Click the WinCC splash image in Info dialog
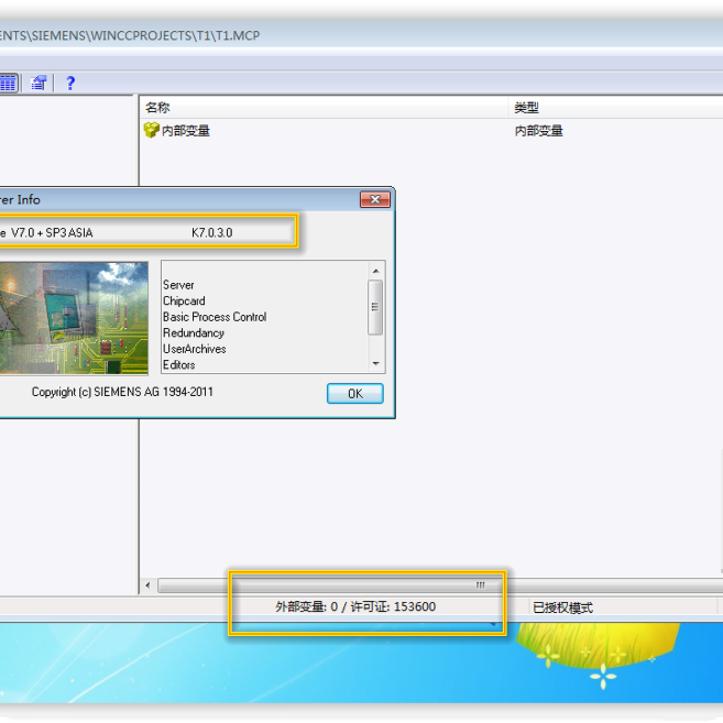723x723 pixels. tap(74, 318)
